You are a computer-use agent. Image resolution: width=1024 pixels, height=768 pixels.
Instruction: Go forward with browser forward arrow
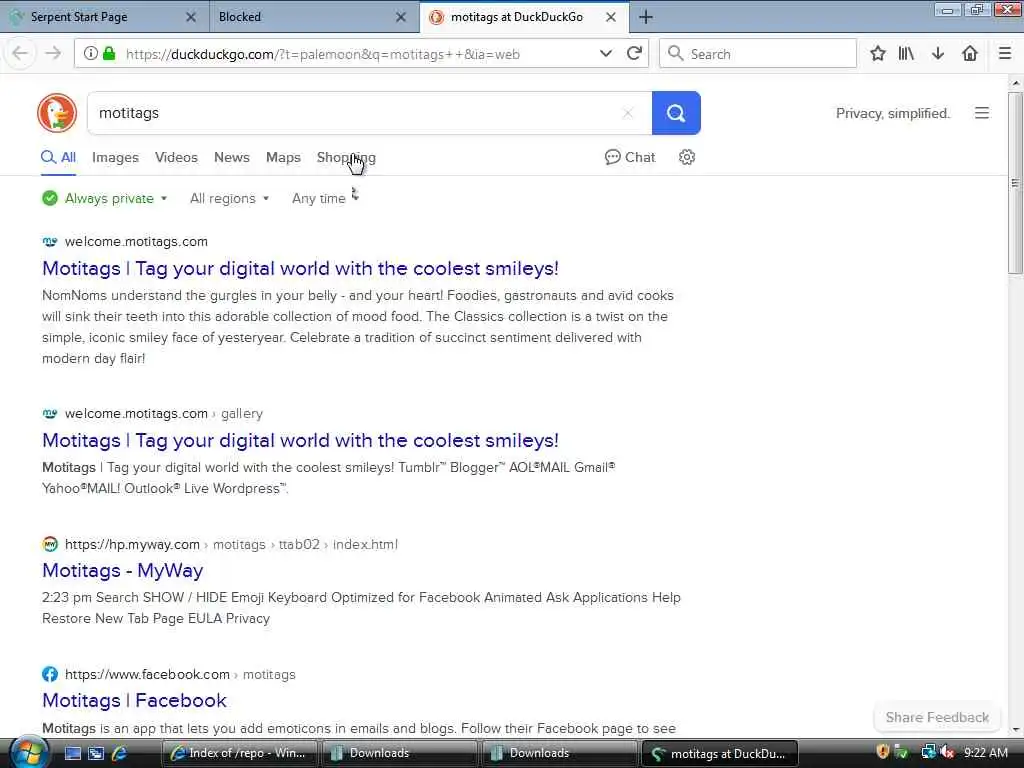(53, 54)
